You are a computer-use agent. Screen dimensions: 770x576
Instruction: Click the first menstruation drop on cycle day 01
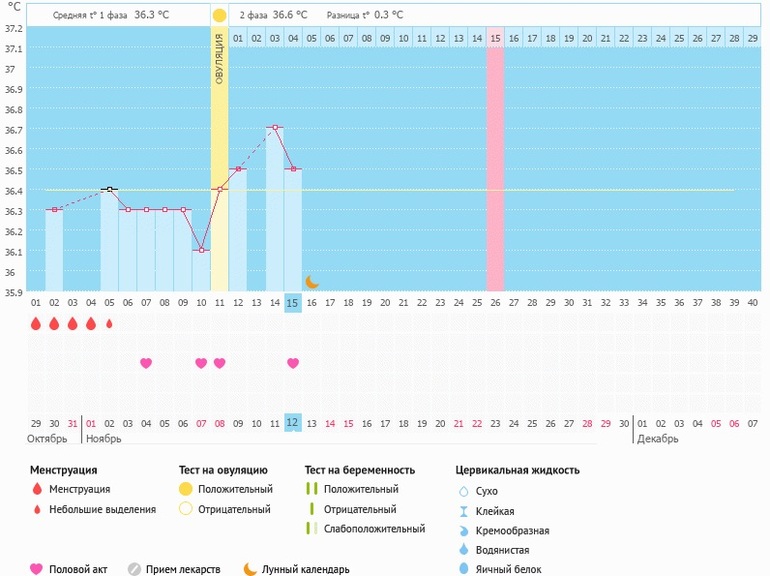pyautogui.click(x=36, y=324)
